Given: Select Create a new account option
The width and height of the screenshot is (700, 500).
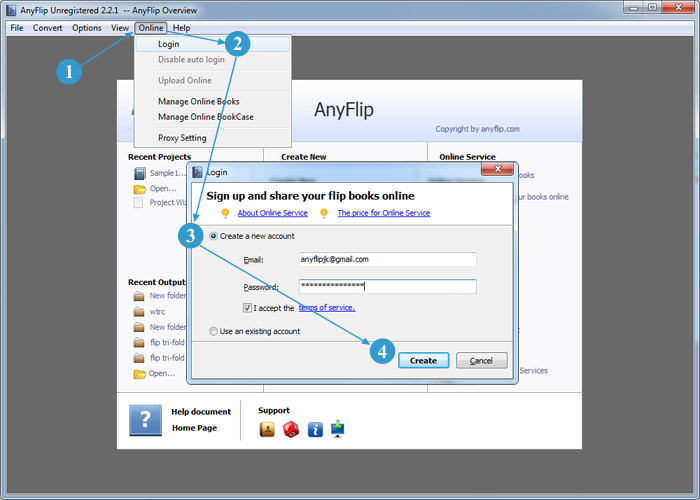Looking at the screenshot, I should point(214,236).
